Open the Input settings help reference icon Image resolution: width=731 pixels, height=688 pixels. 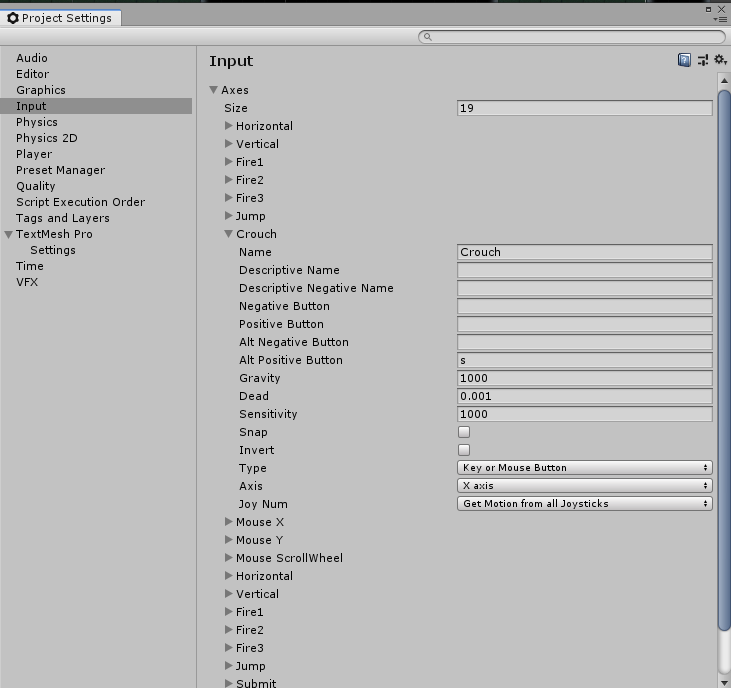(684, 60)
